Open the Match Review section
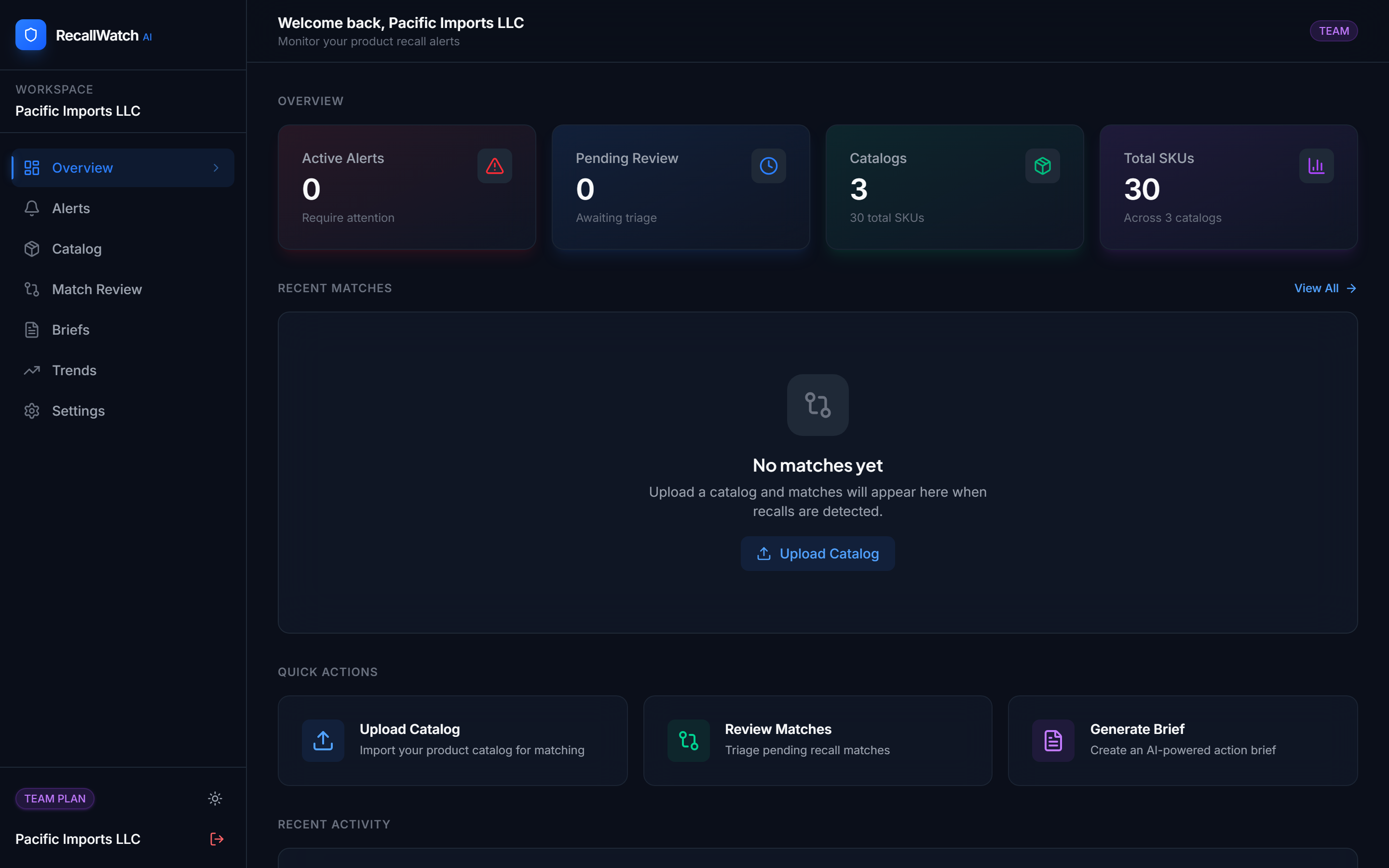Image resolution: width=1389 pixels, height=868 pixels. [97, 289]
